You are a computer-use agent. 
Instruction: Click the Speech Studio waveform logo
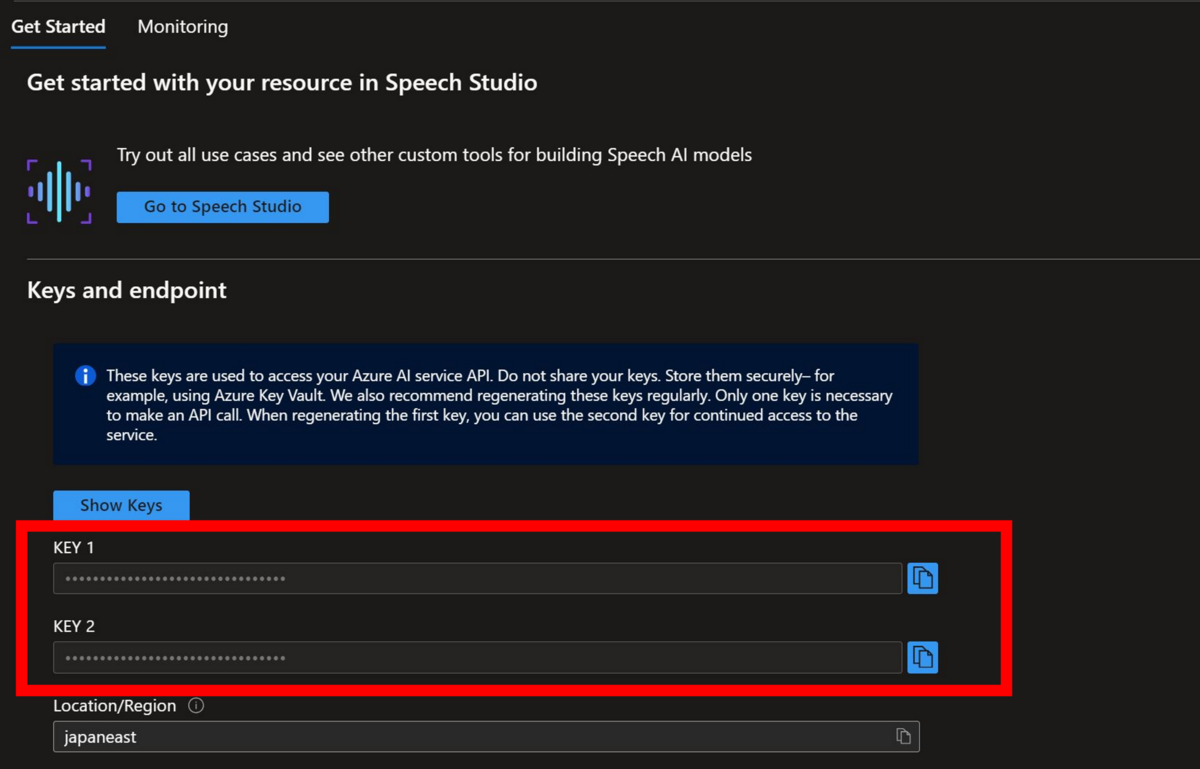point(59,191)
